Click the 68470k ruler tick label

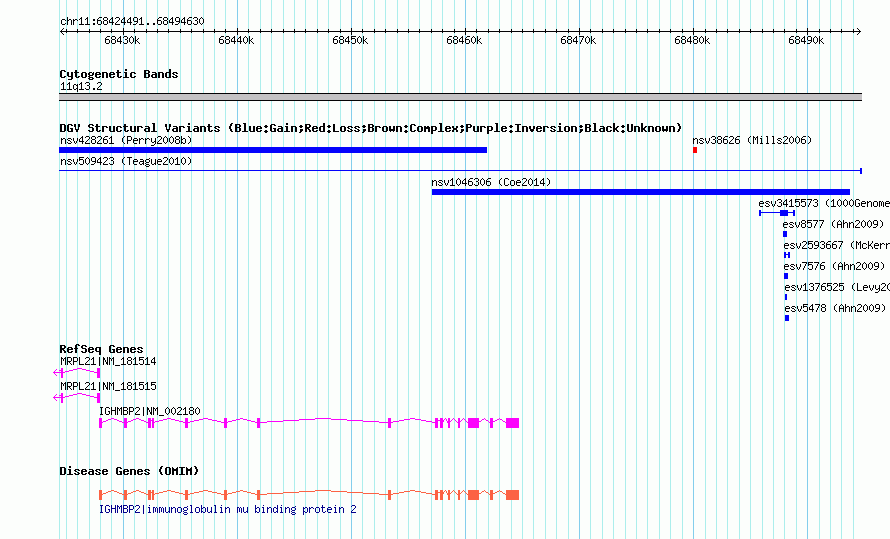[578, 40]
